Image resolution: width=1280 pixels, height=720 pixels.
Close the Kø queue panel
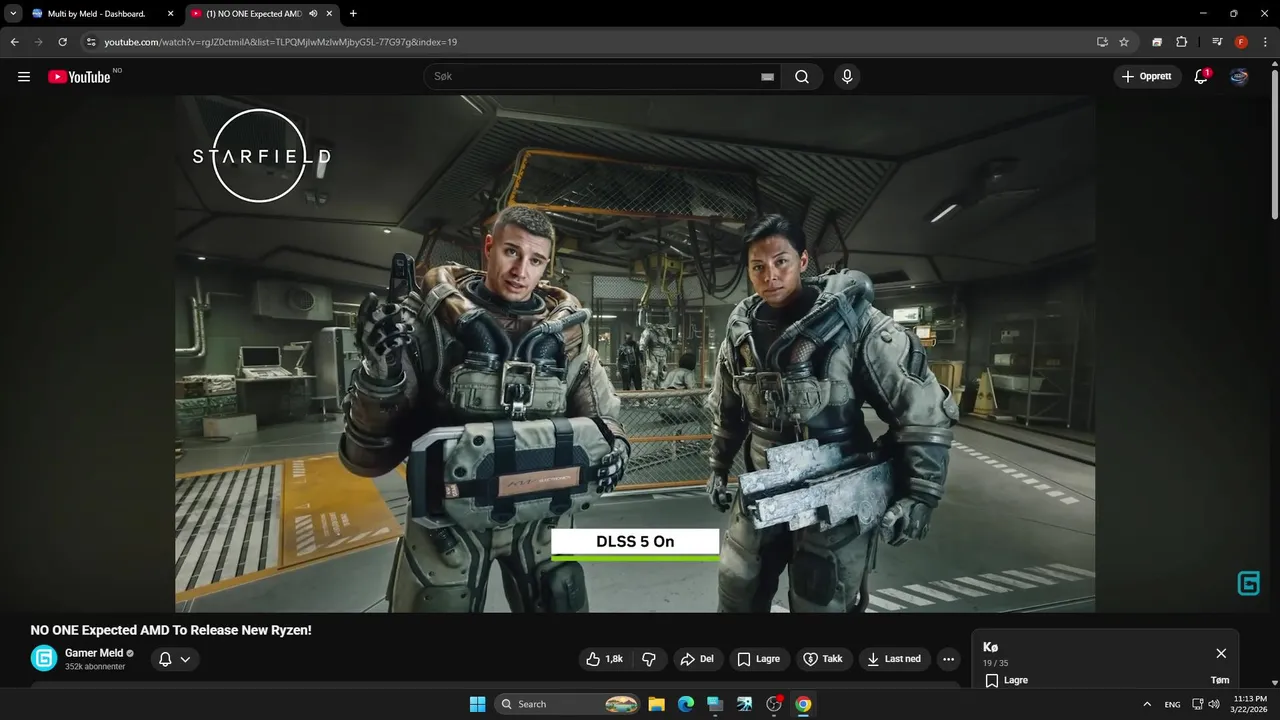coord(1221,653)
